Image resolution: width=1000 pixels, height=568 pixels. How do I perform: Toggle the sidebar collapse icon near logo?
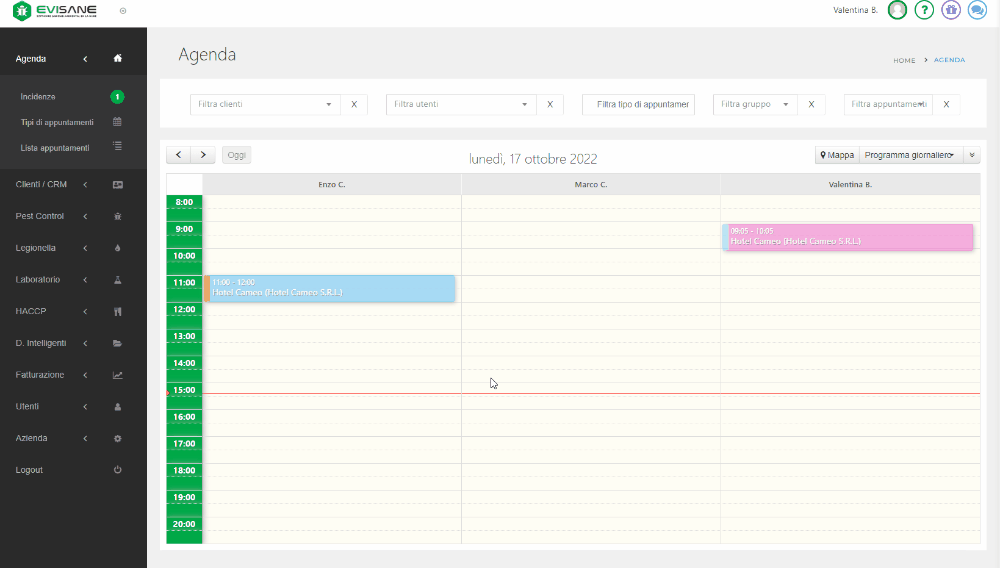click(x=122, y=11)
